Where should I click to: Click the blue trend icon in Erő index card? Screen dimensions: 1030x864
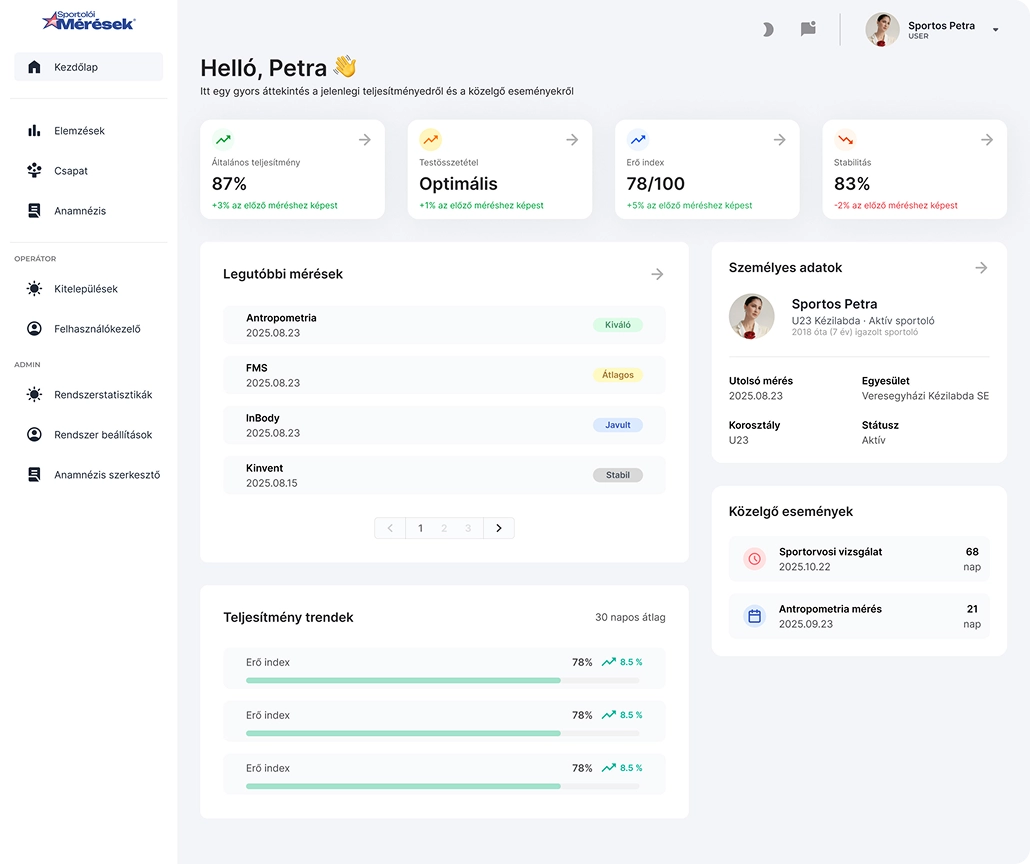638,139
